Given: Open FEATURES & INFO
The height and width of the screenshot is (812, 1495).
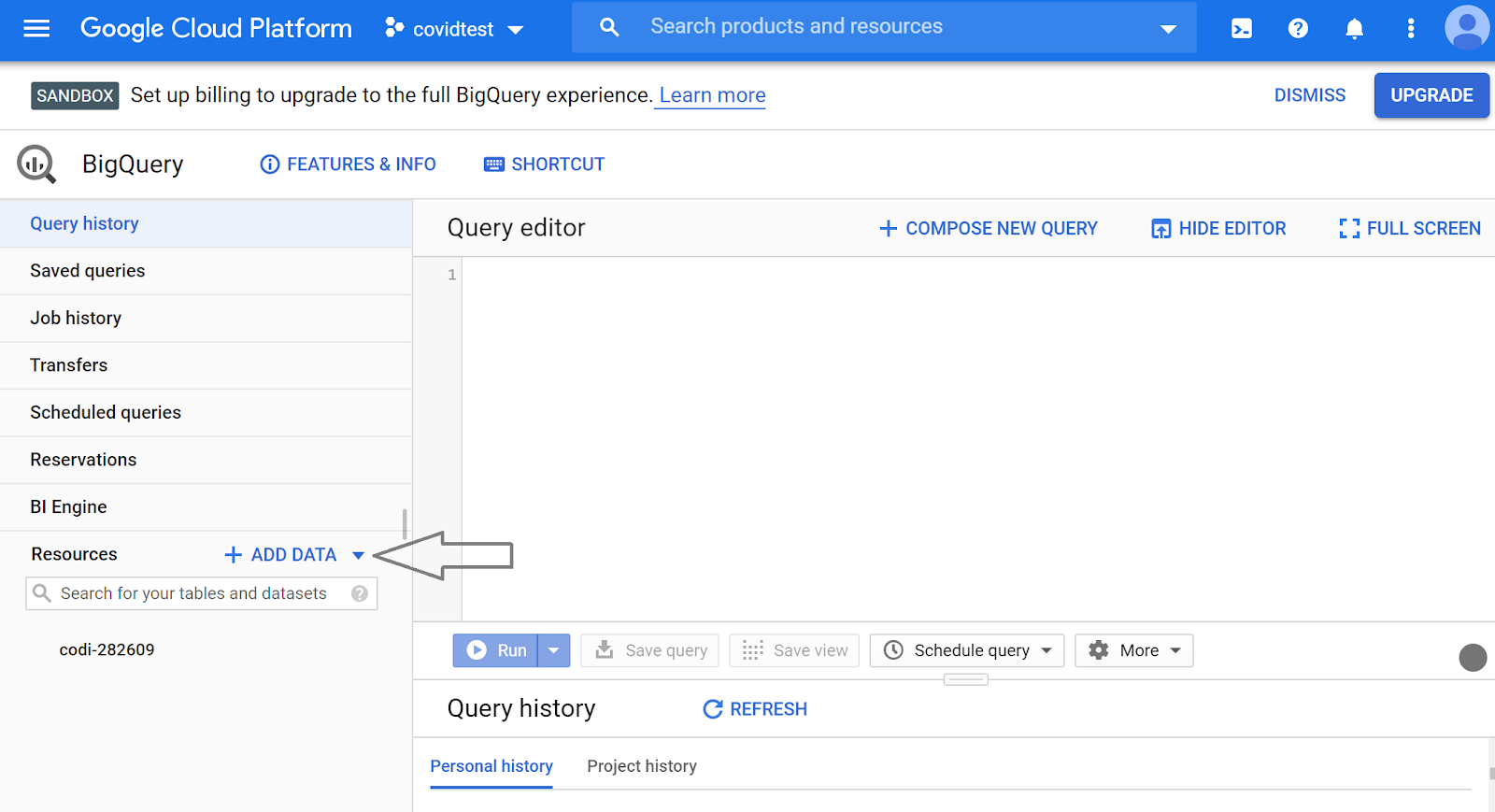Looking at the screenshot, I should pyautogui.click(x=348, y=164).
